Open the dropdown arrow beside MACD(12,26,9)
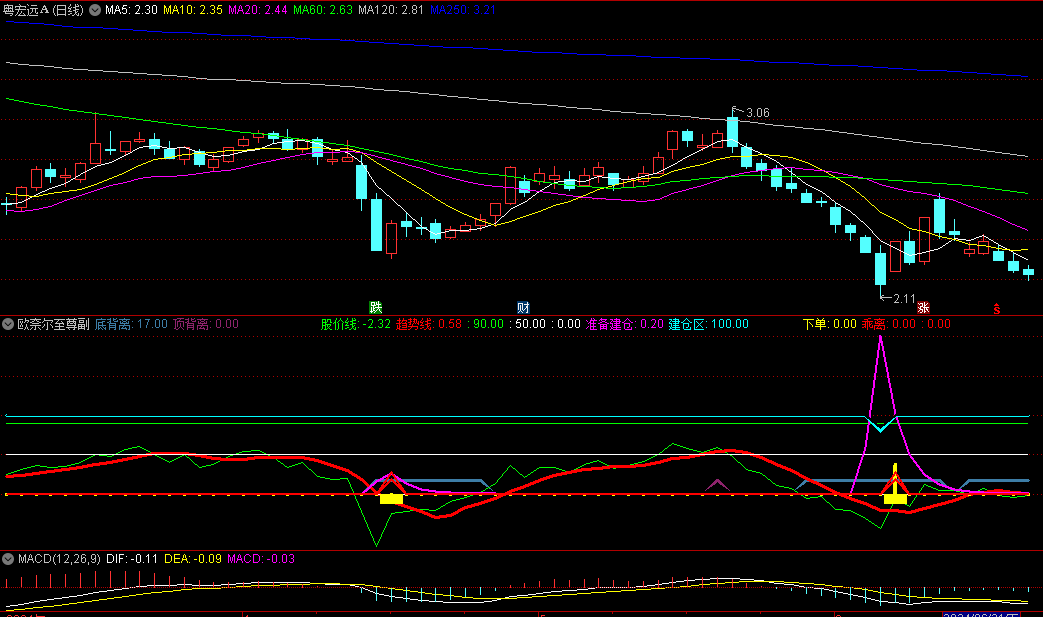Screen dimensions: 1043x617 point(8,559)
